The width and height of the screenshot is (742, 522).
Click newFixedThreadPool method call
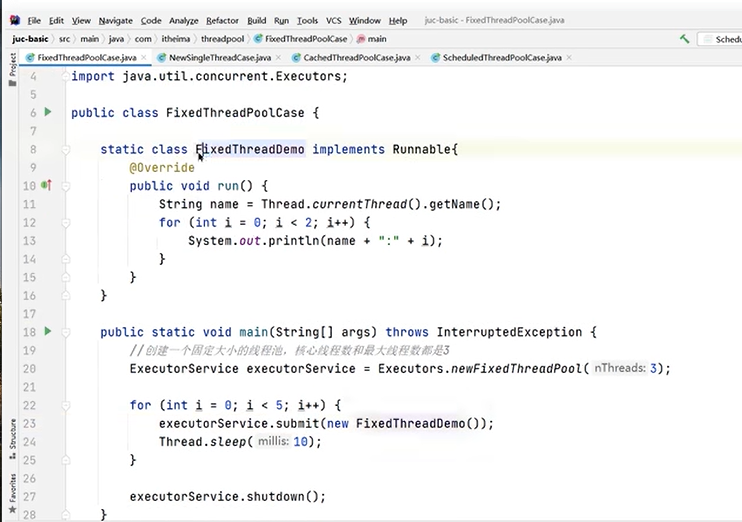click(516, 369)
